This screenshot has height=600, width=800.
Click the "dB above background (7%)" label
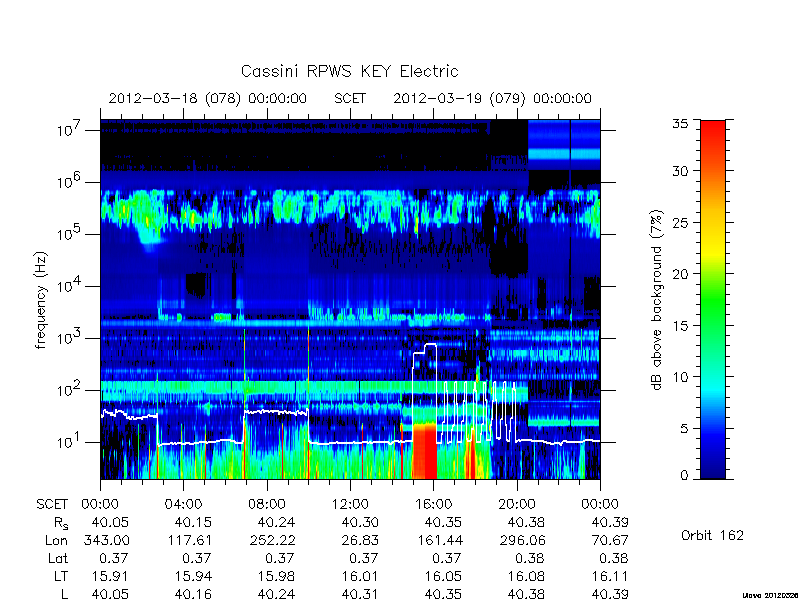tap(657, 300)
